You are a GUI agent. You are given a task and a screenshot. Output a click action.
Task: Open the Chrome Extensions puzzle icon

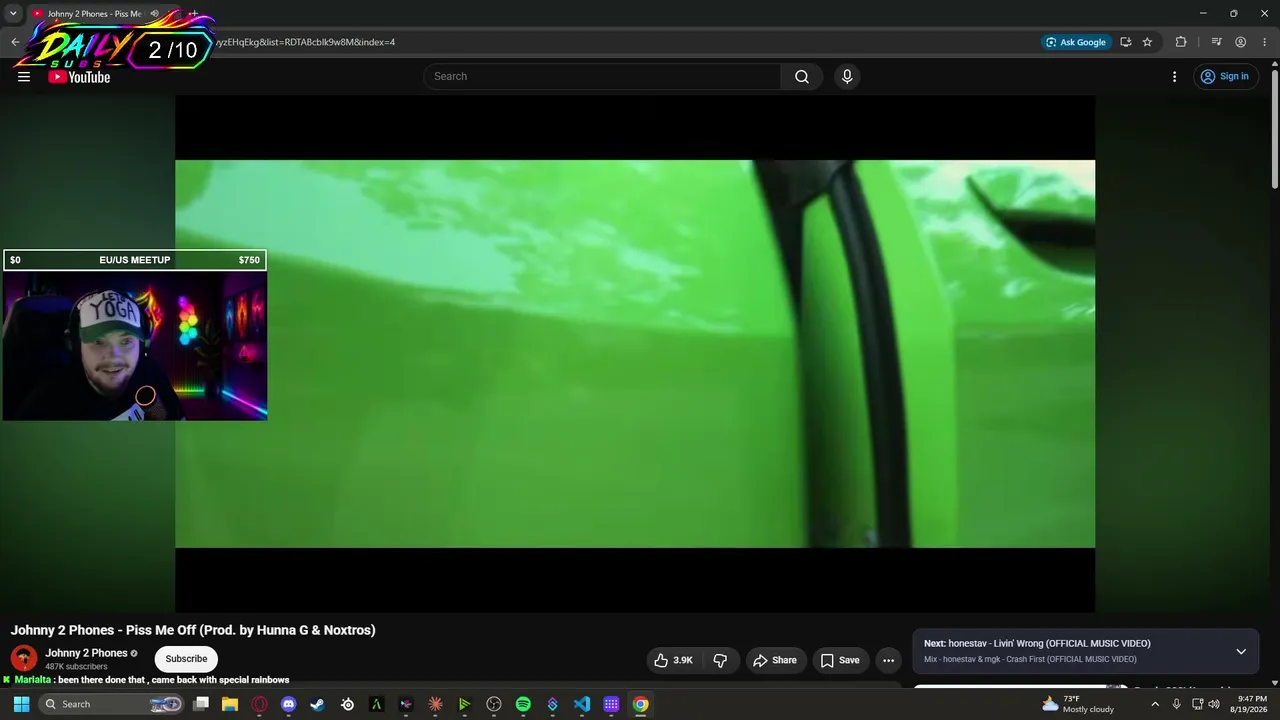point(1181,42)
